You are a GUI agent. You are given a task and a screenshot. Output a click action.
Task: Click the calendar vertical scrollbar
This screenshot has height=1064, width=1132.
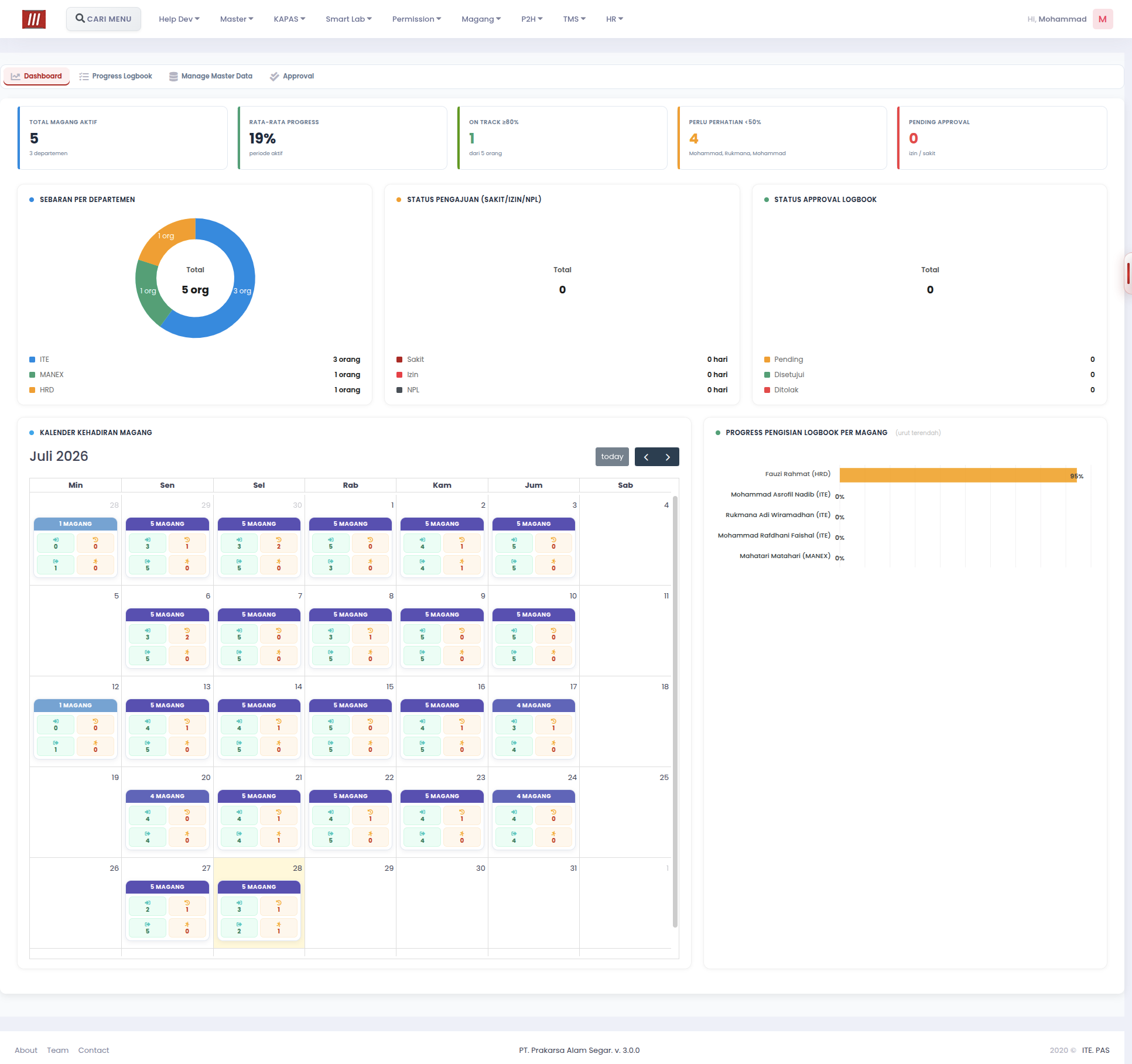(x=675, y=711)
